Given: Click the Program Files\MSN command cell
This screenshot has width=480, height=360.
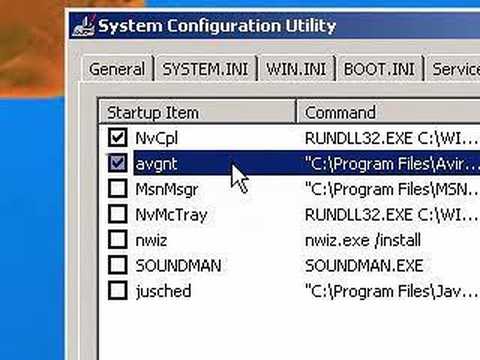Looking at the screenshot, I should coord(392,189).
